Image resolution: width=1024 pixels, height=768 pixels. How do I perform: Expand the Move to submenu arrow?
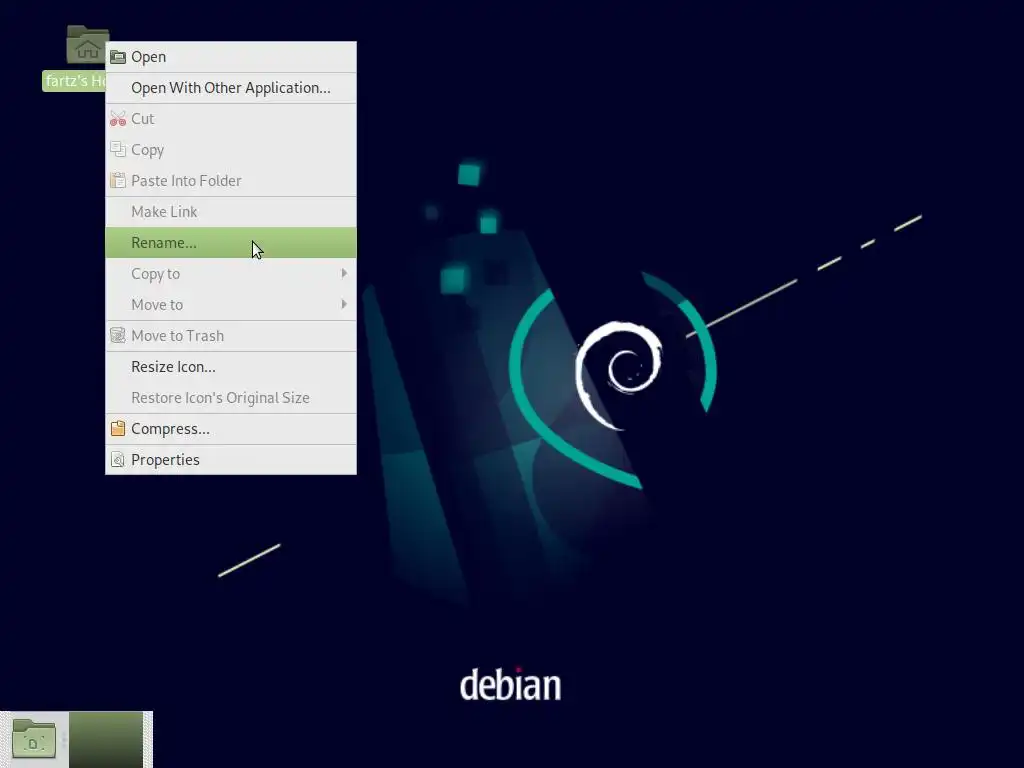(344, 304)
